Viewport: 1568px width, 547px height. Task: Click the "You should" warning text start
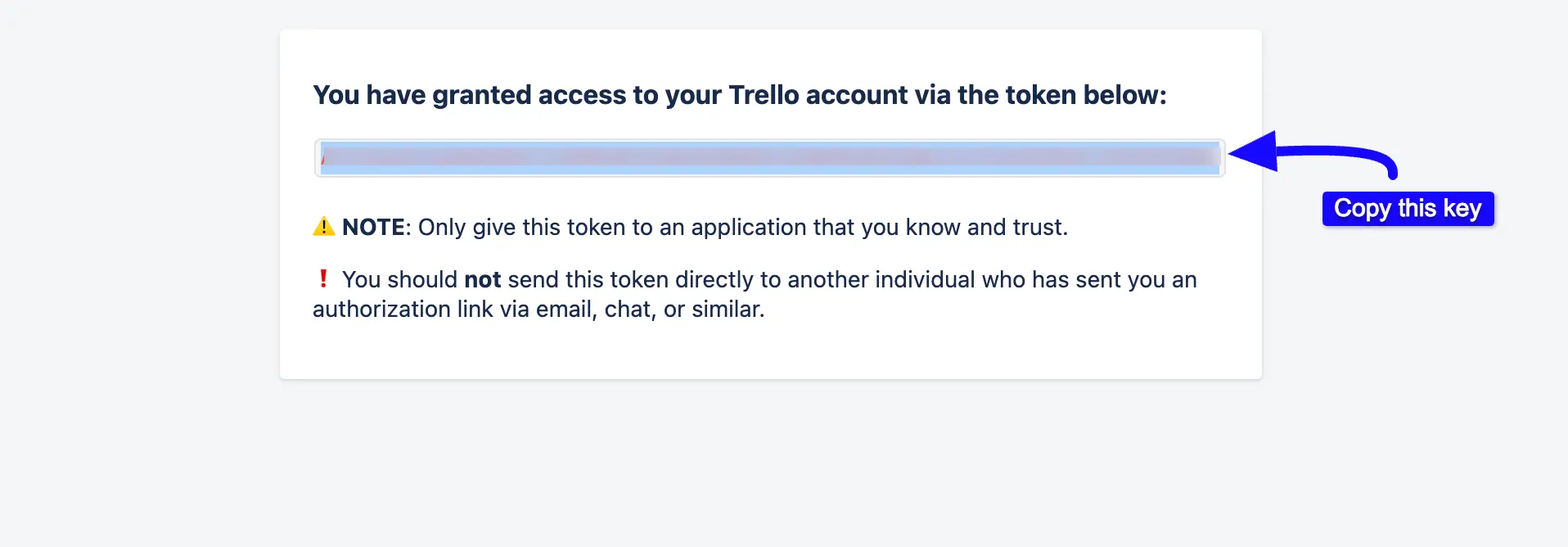[x=399, y=280]
